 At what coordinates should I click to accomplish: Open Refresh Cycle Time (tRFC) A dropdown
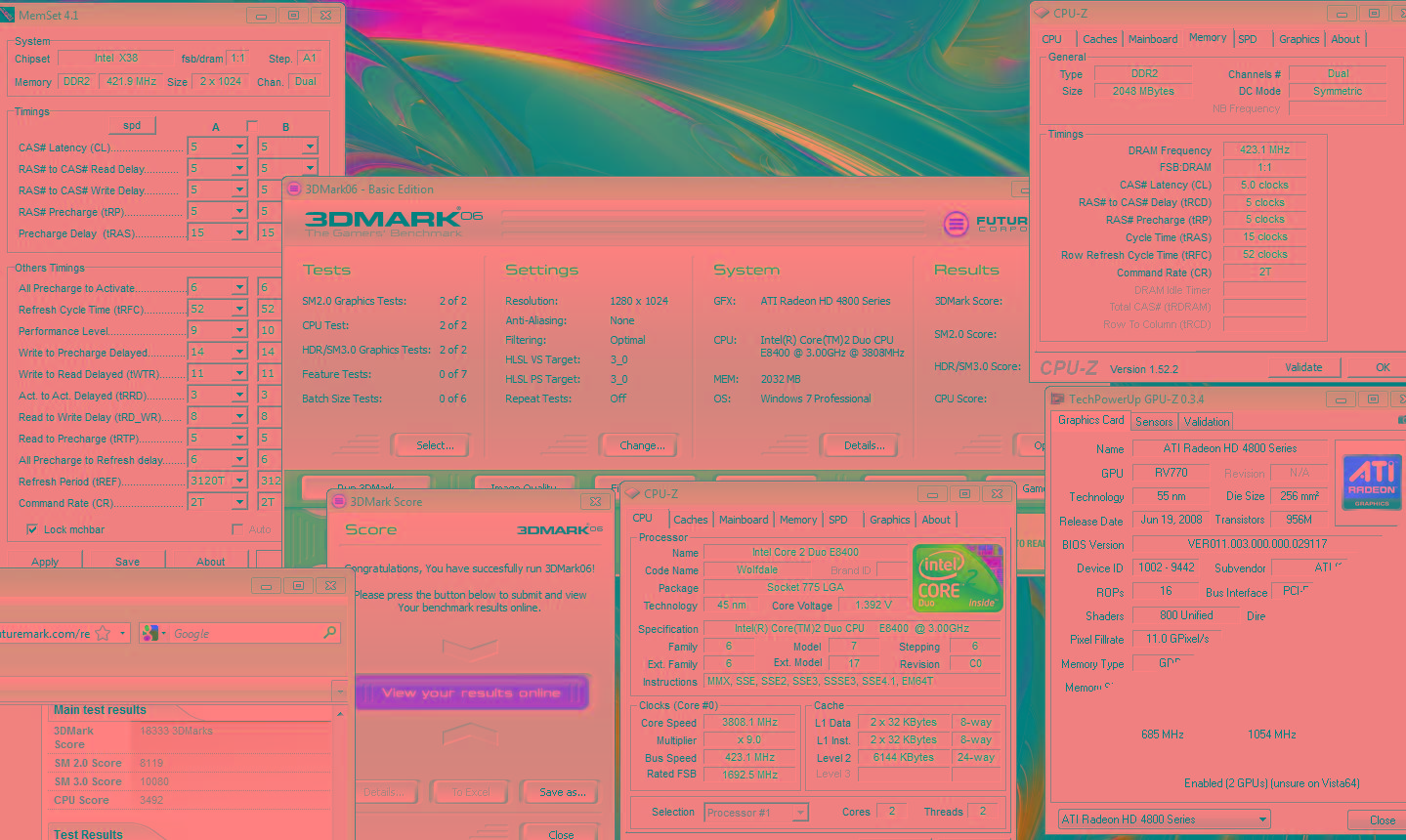[x=238, y=310]
